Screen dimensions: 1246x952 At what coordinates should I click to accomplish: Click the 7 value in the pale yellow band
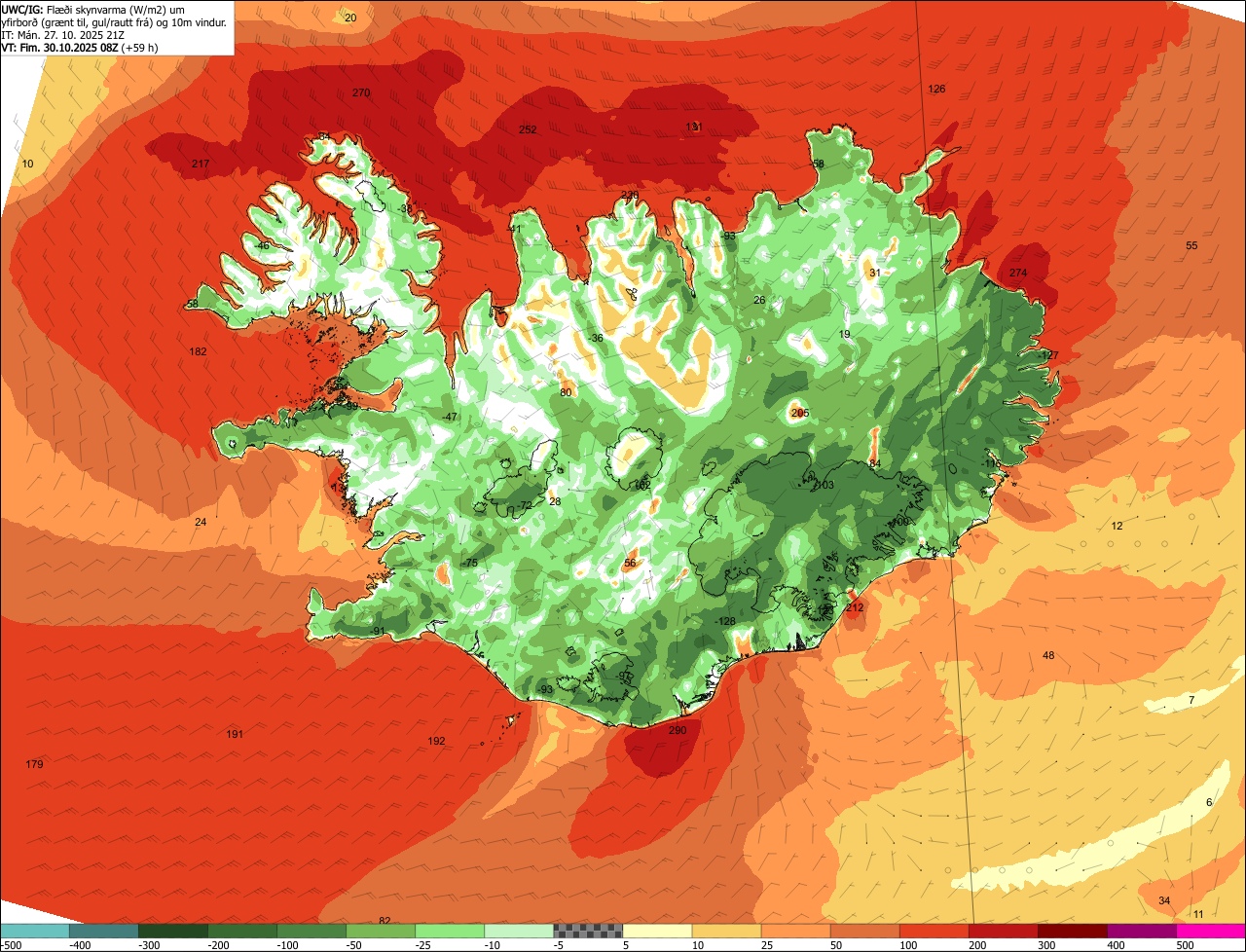1191,700
